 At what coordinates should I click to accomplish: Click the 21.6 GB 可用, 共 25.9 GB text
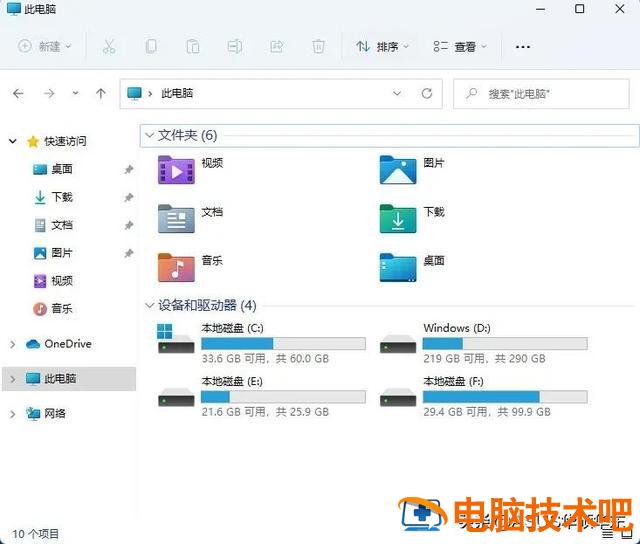click(265, 412)
